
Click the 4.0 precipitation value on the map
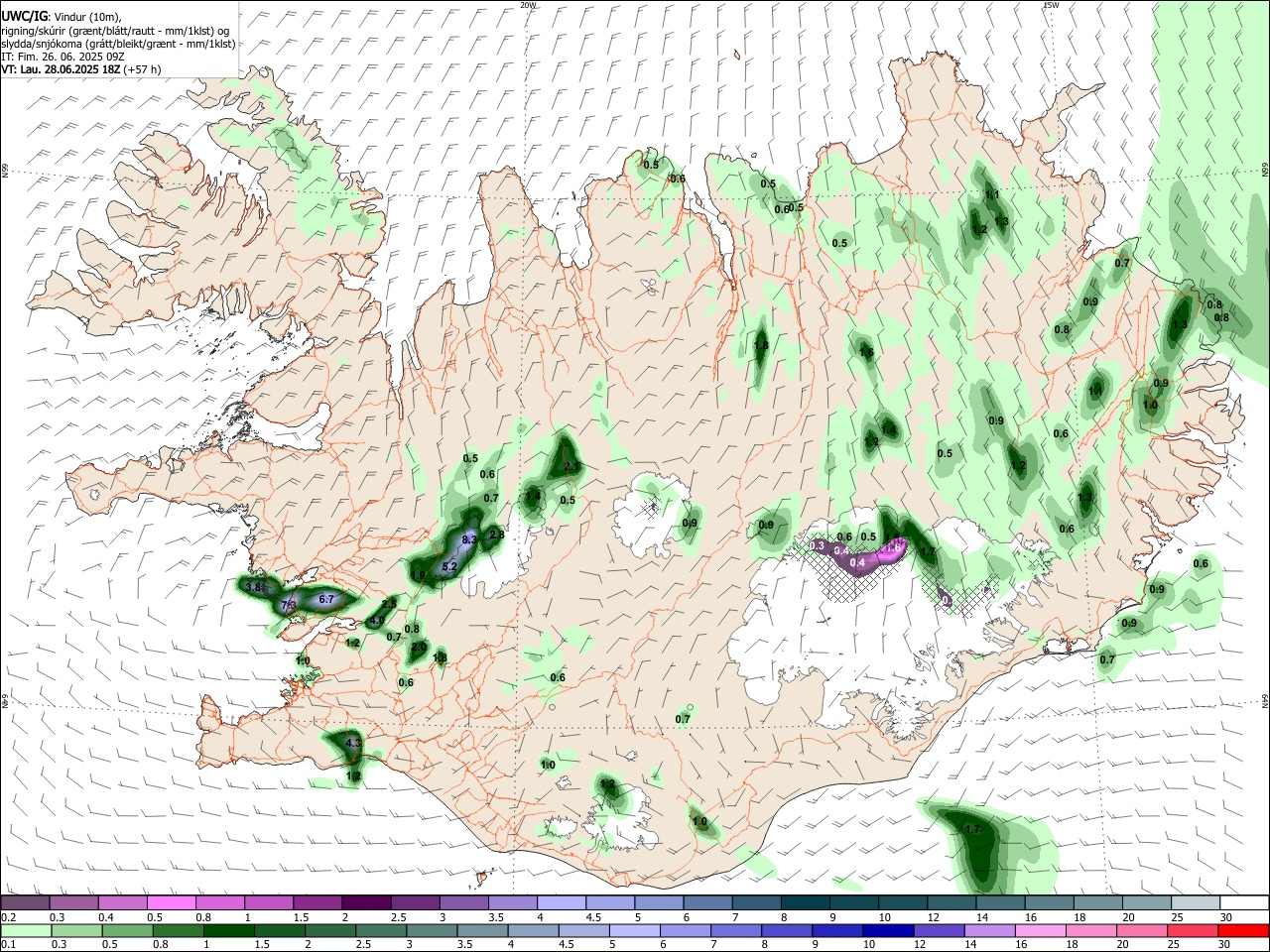point(376,621)
